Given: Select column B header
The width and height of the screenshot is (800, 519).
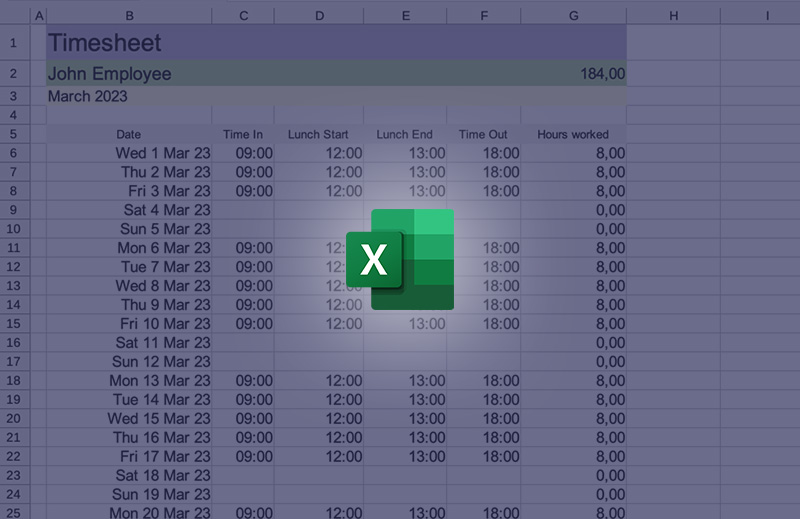Looking at the screenshot, I should pos(129,16).
